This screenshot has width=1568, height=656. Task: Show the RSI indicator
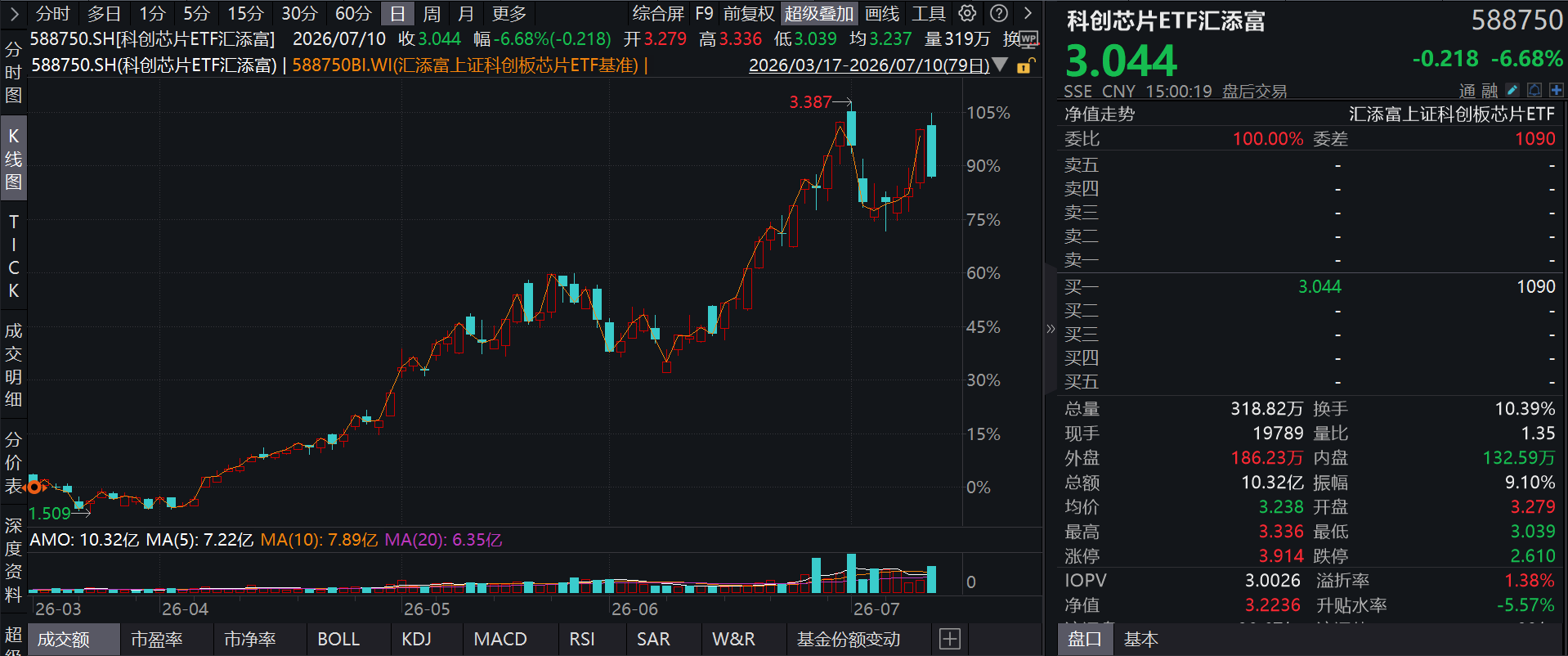(582, 639)
